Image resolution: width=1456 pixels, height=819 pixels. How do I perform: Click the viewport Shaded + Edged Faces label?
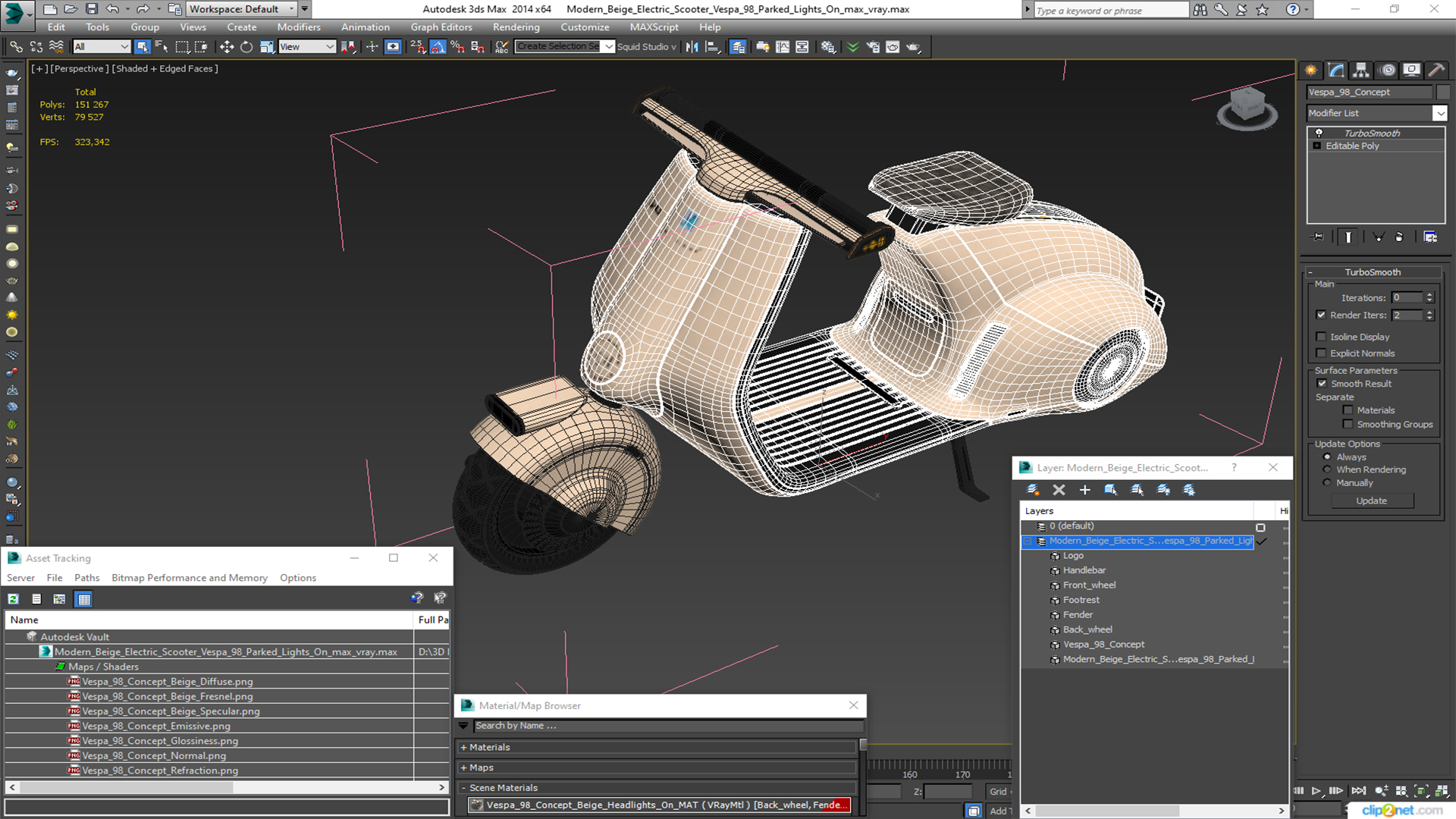click(167, 68)
